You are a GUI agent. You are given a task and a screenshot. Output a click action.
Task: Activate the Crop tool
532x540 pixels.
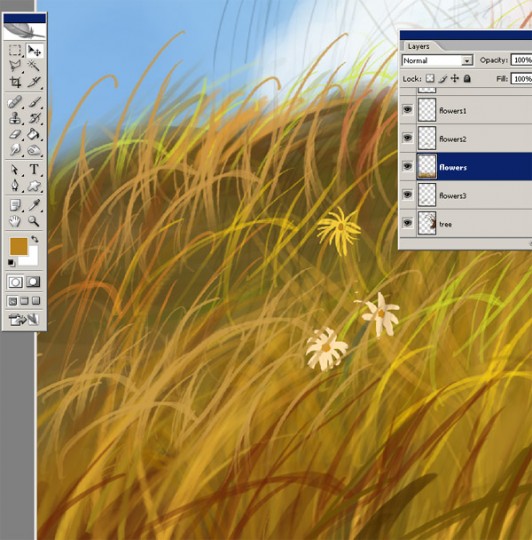15,82
